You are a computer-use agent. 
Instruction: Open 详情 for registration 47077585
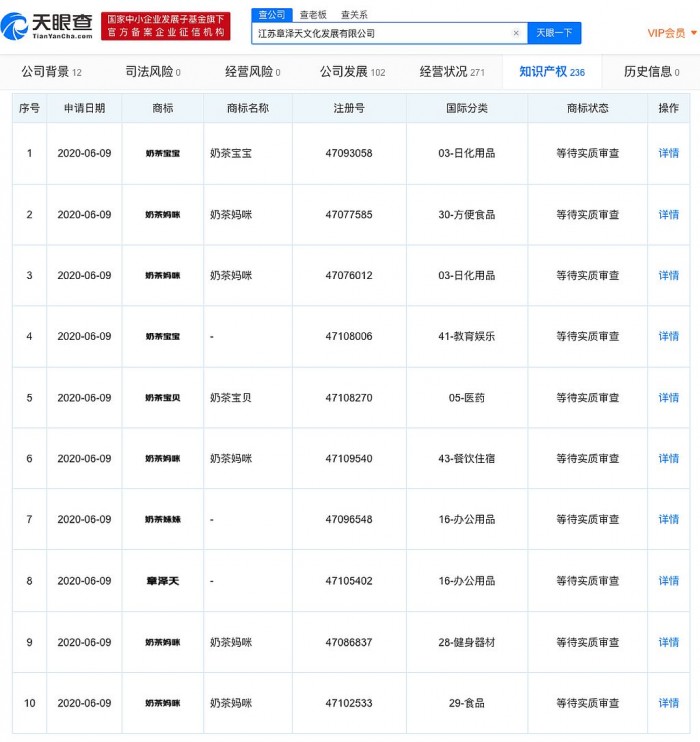coord(668,215)
